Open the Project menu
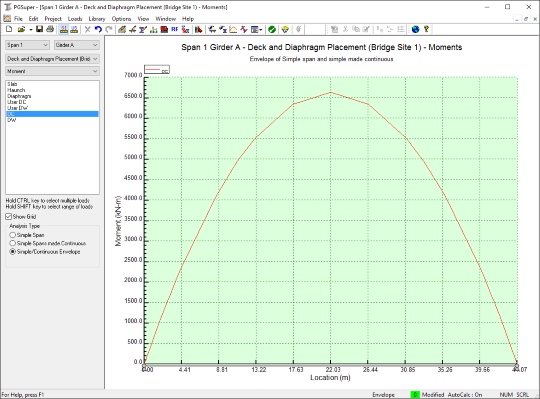The height and width of the screenshot is (399, 540). (53, 19)
